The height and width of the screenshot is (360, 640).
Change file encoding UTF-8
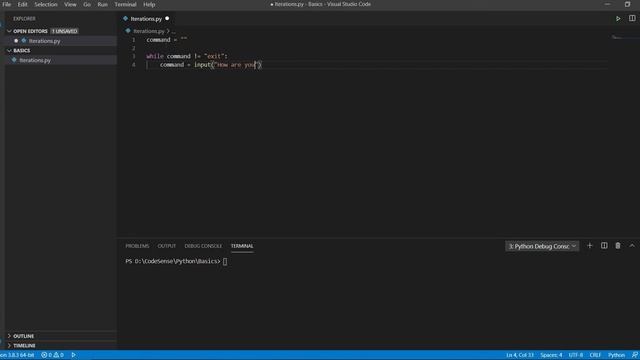[576, 355]
